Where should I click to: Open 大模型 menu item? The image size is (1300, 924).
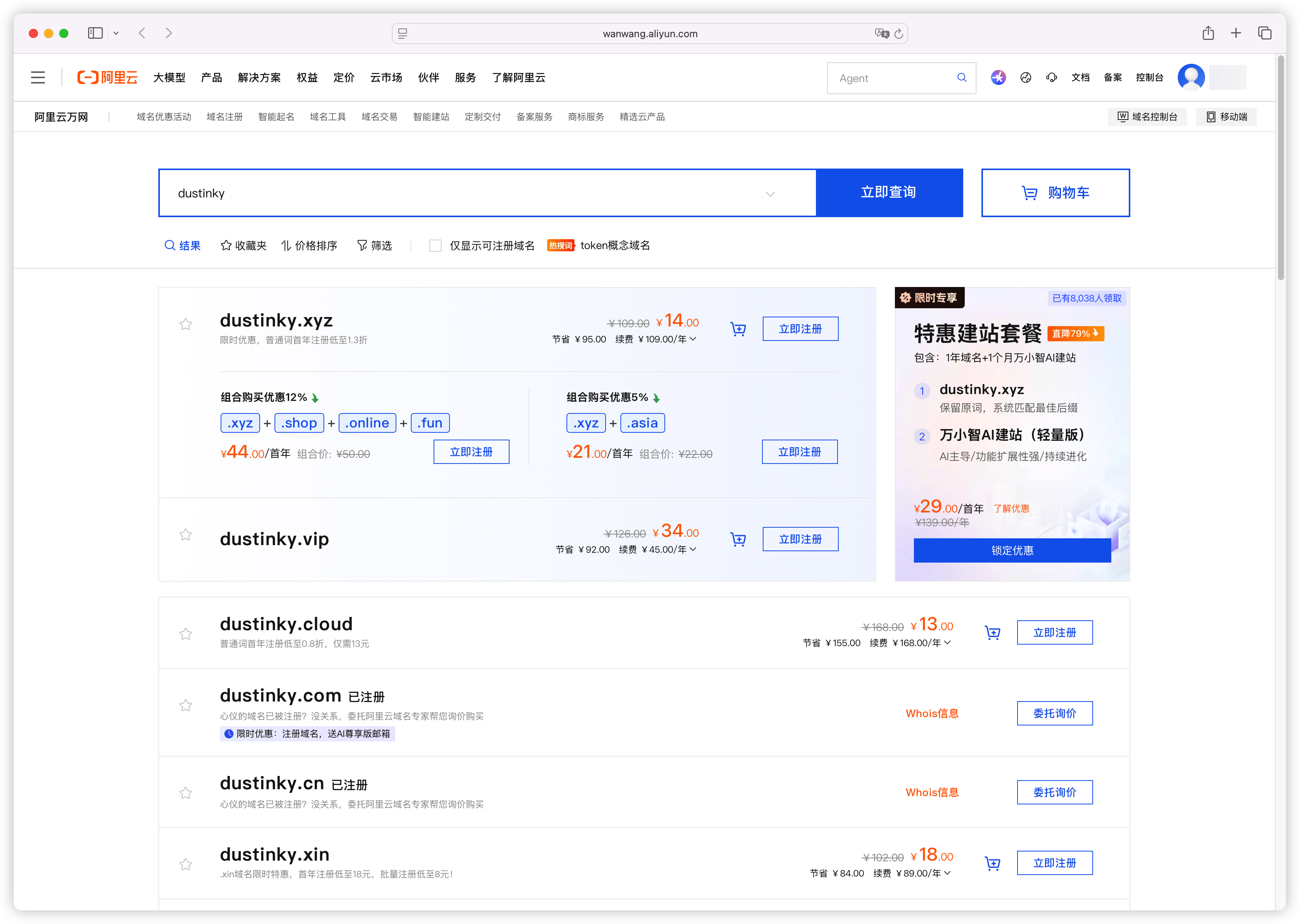169,77
